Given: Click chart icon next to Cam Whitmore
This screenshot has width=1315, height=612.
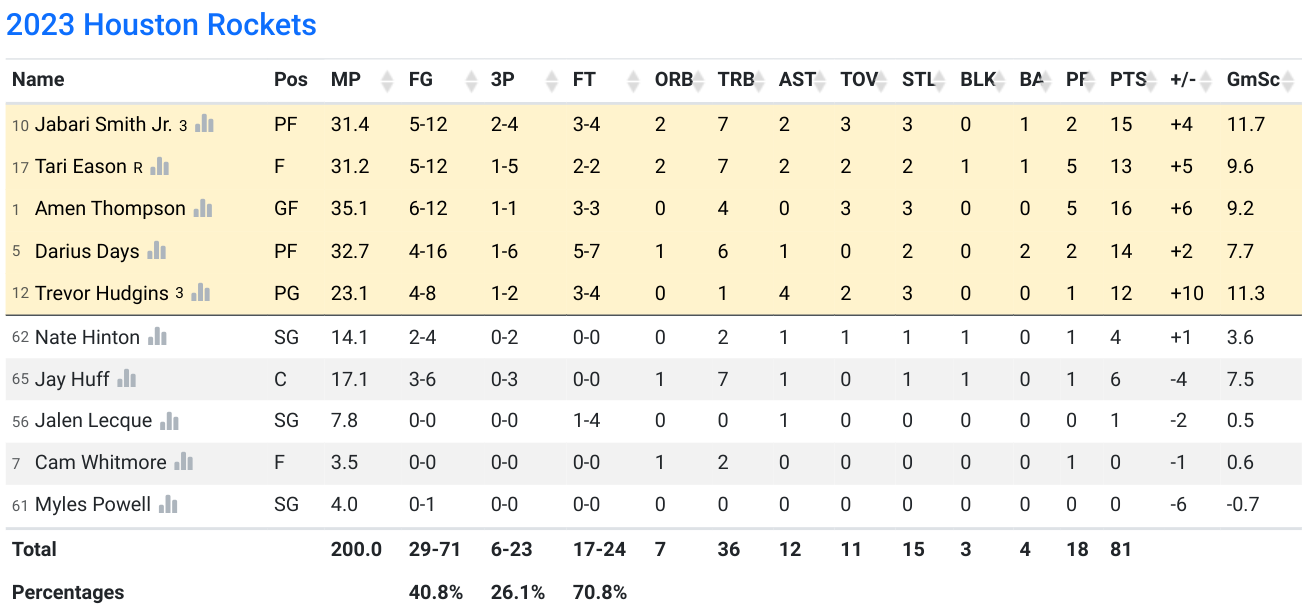Looking at the screenshot, I should [x=184, y=462].
